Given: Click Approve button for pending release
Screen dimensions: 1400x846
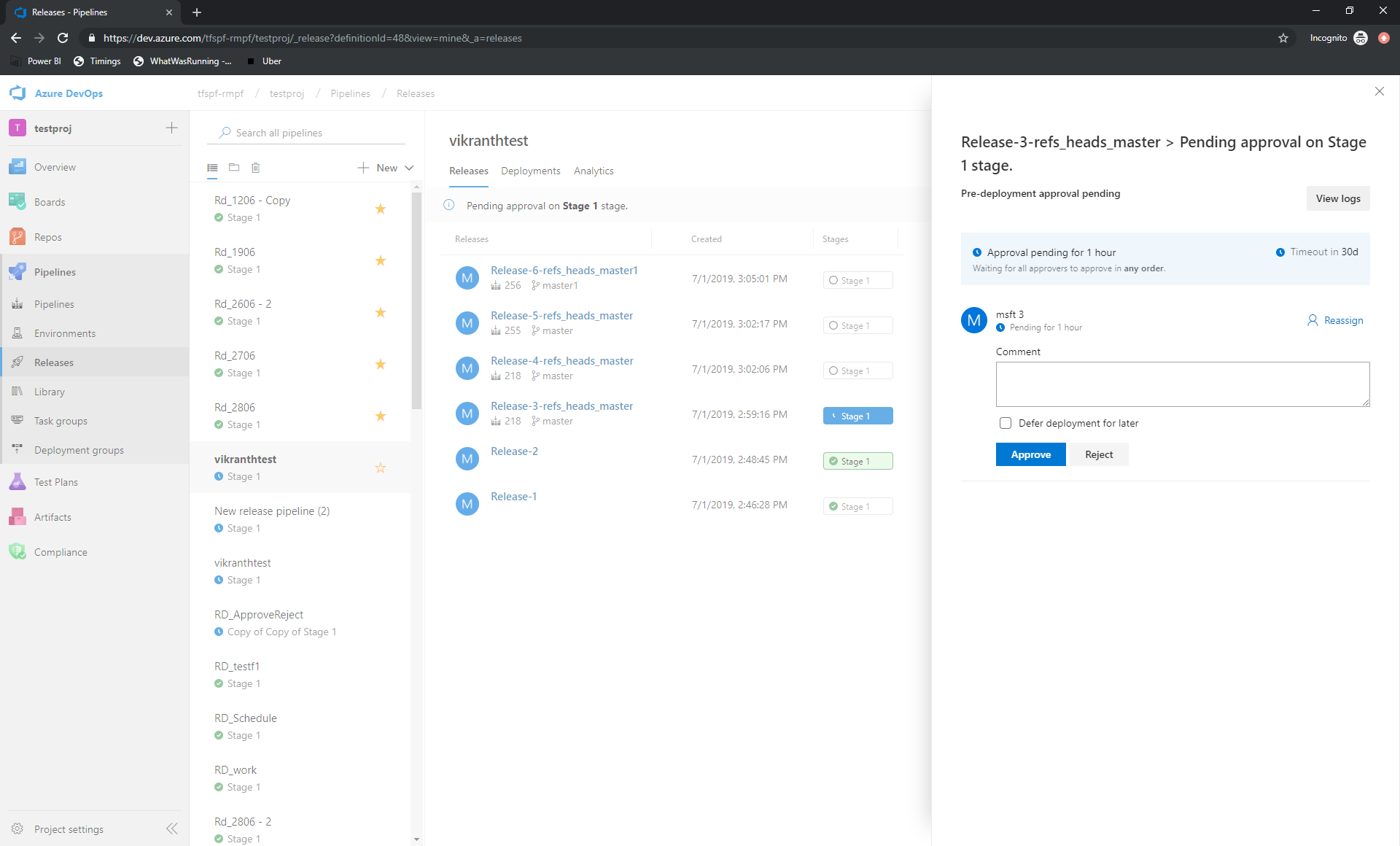Looking at the screenshot, I should point(1030,454).
